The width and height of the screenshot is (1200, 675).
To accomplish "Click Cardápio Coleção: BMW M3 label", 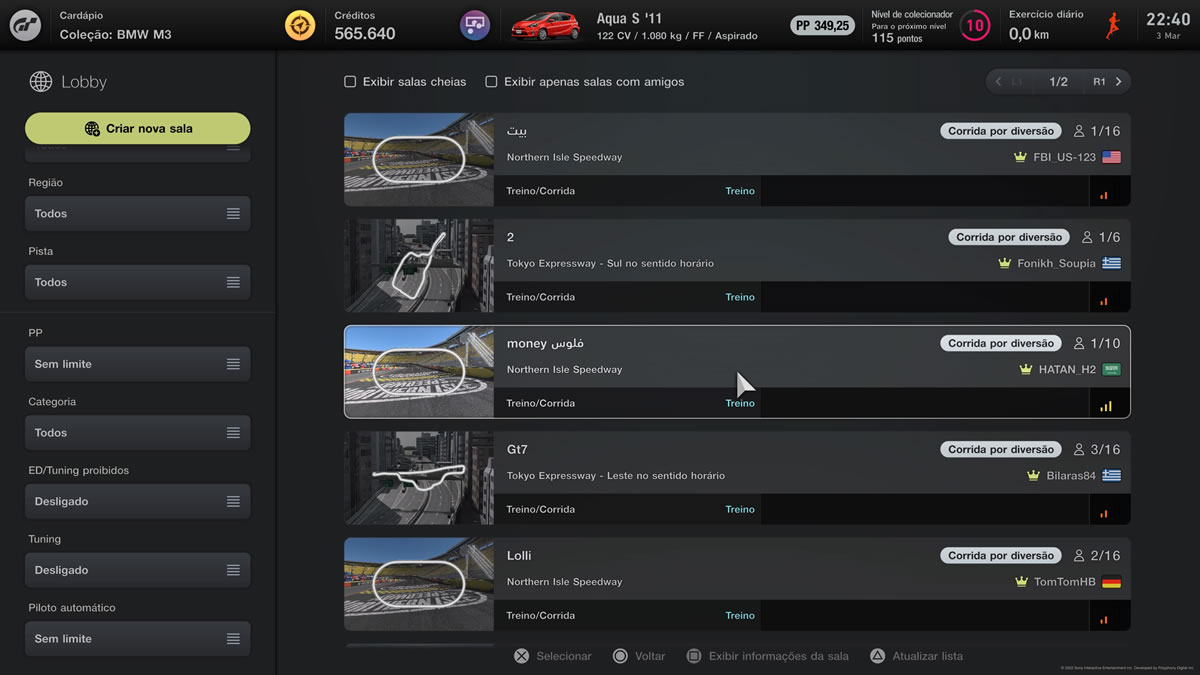I will click(x=115, y=26).
